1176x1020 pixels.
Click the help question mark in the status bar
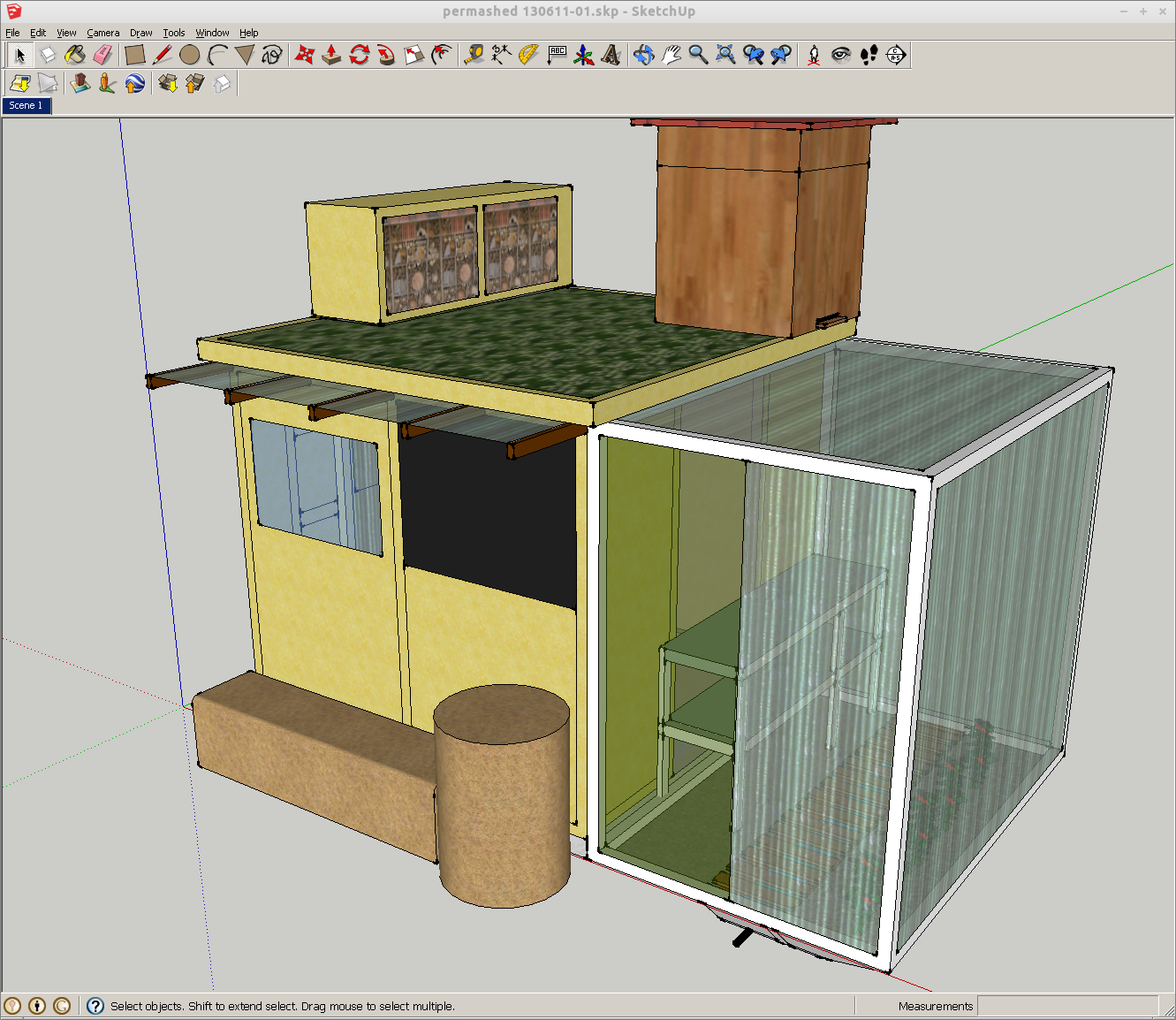point(94,1006)
